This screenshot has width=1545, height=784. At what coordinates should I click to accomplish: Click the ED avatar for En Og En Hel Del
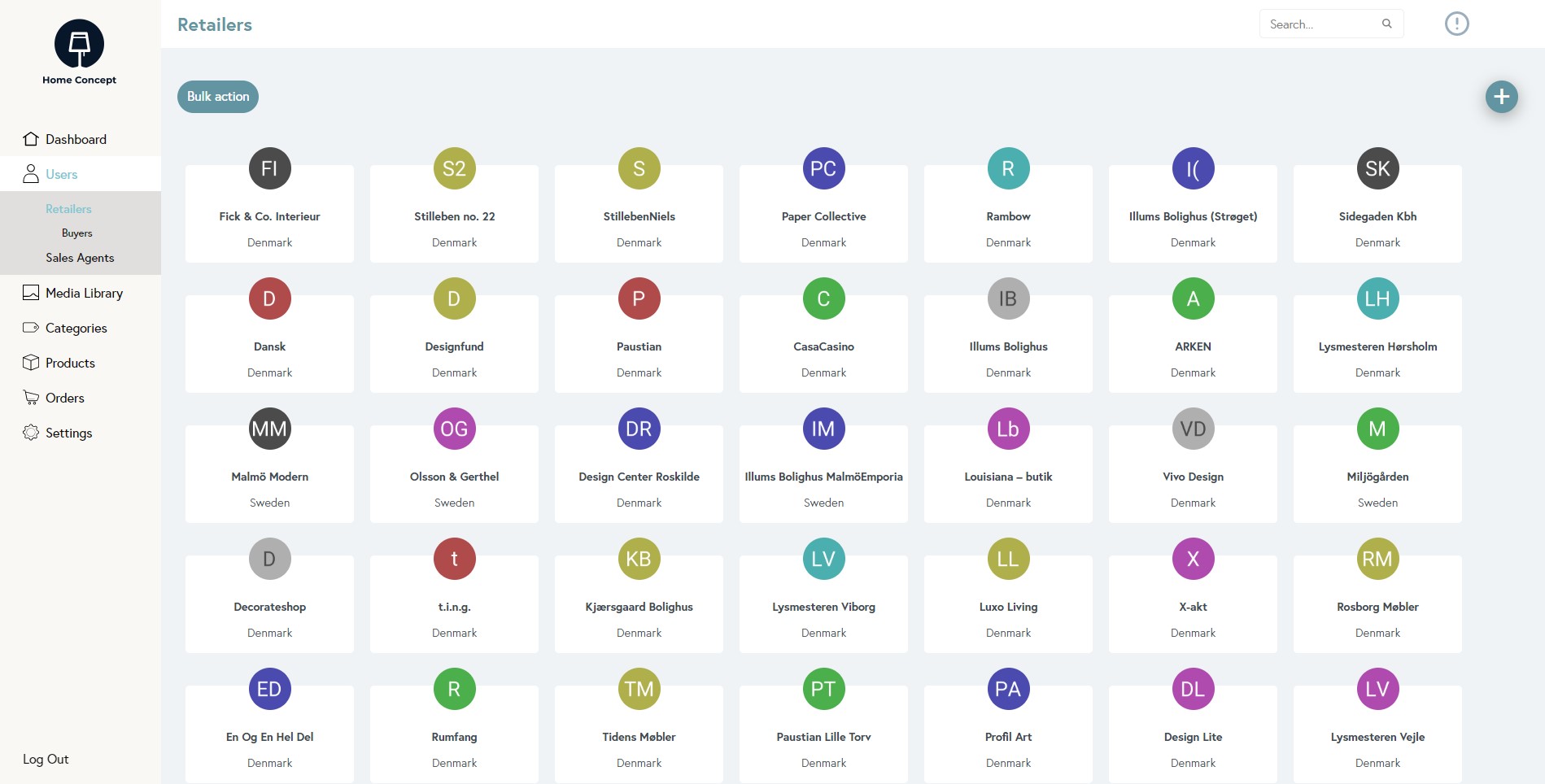(x=269, y=689)
